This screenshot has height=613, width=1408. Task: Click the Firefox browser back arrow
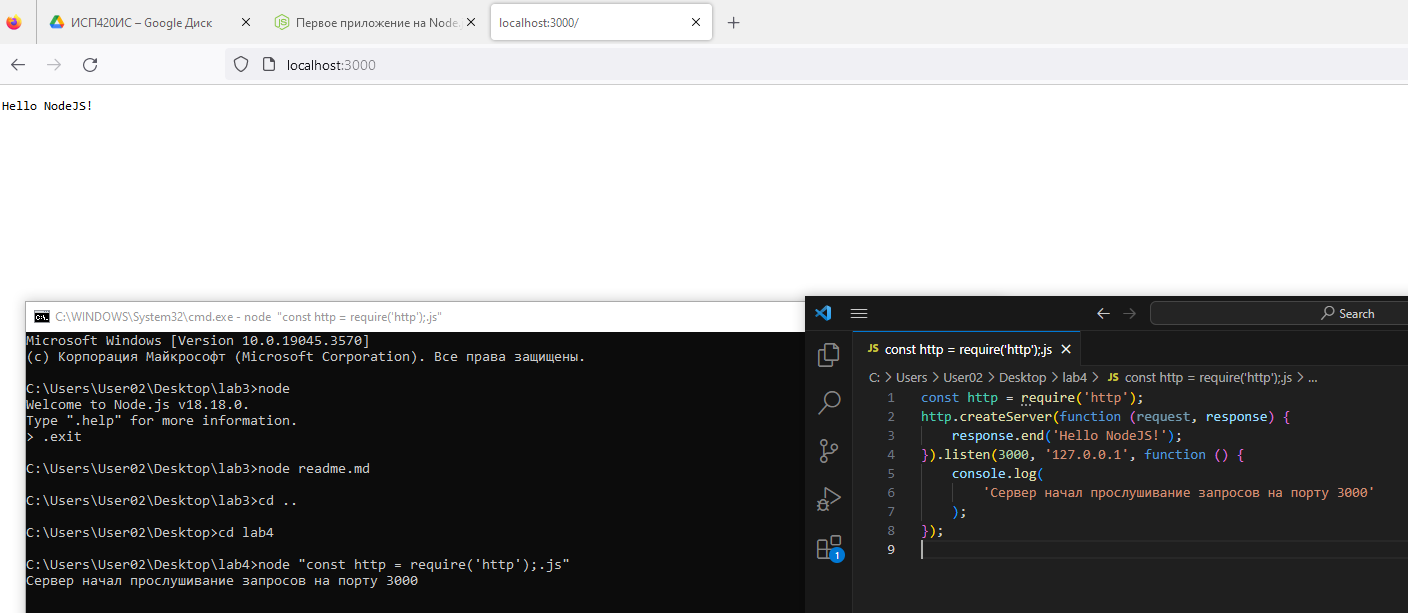point(18,65)
